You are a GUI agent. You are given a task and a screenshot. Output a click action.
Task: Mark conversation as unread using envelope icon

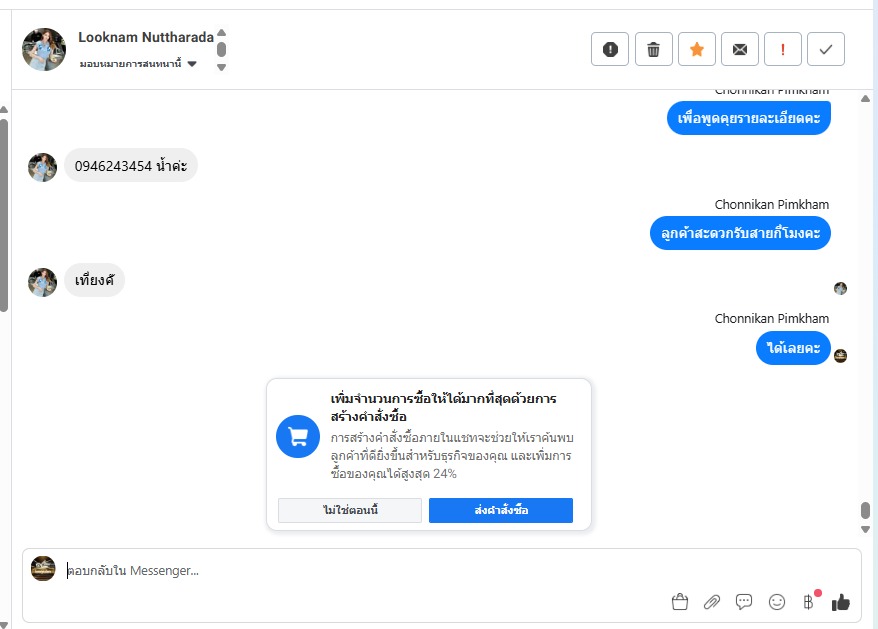(x=739, y=49)
